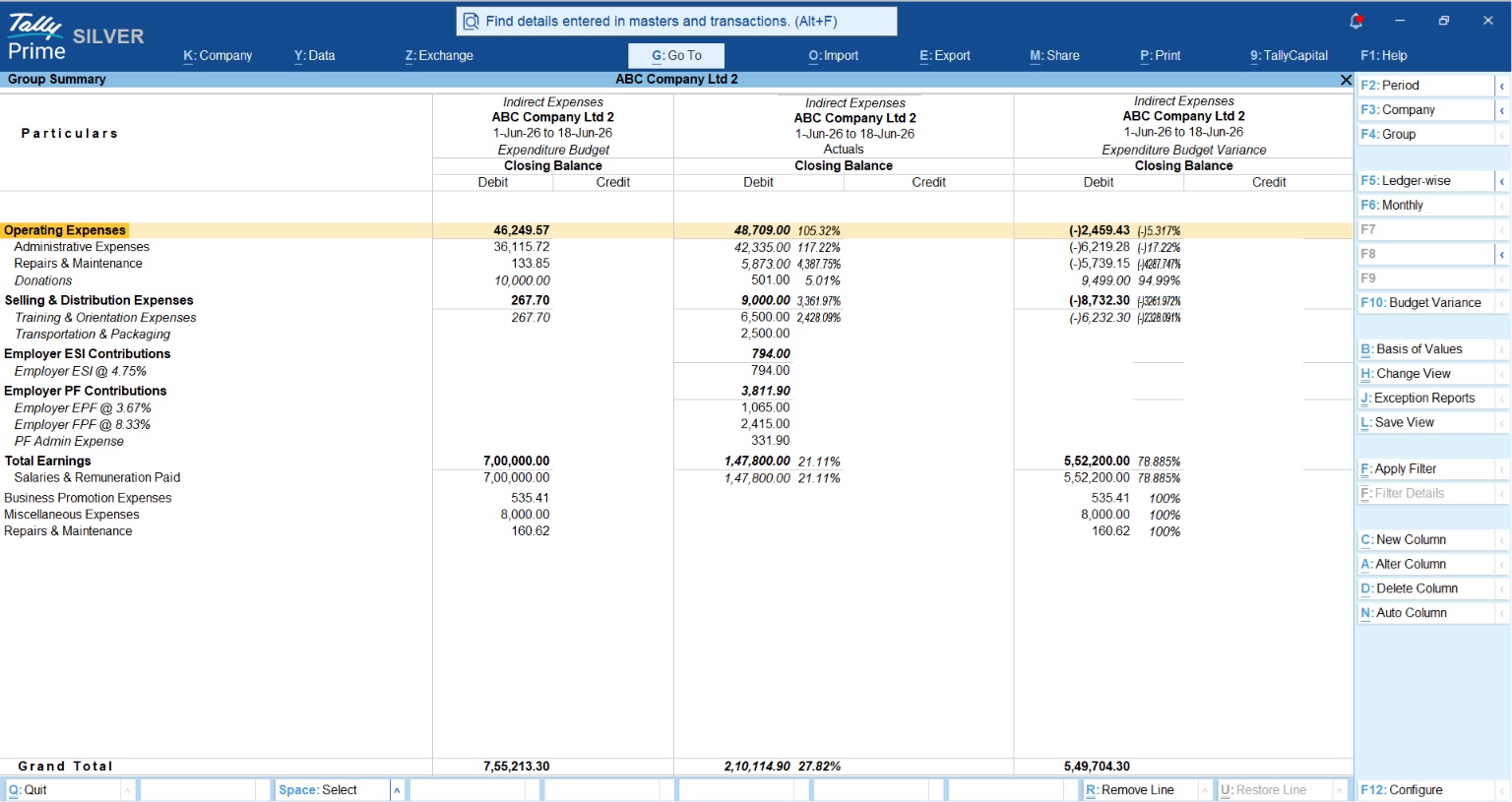Select Salaries & Remuneration Paid row
1512x802 pixels.
pyautogui.click(x=676, y=478)
